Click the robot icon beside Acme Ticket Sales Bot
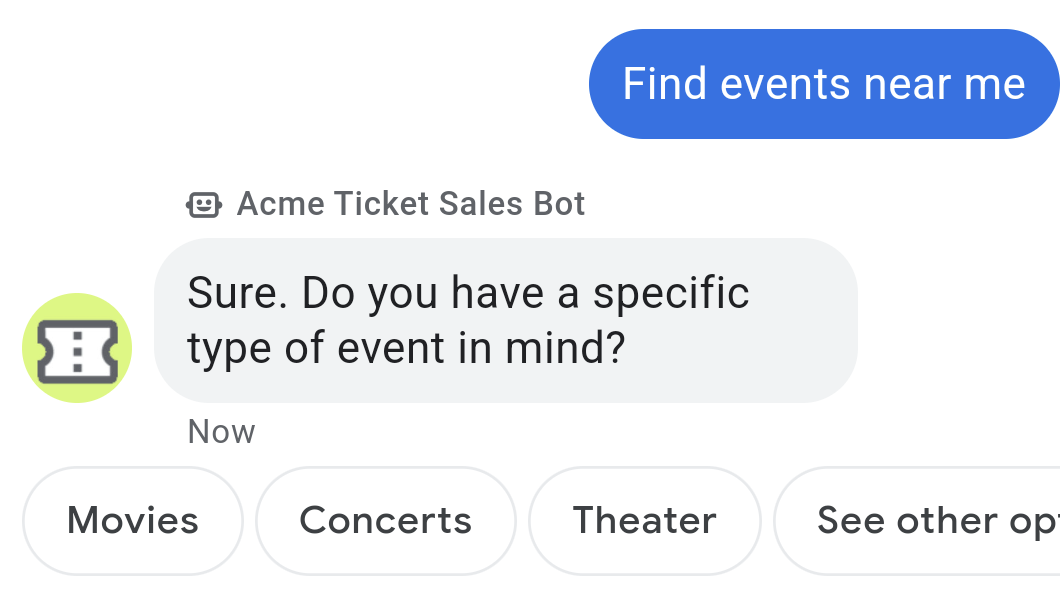The height and width of the screenshot is (602, 1060). 204,204
